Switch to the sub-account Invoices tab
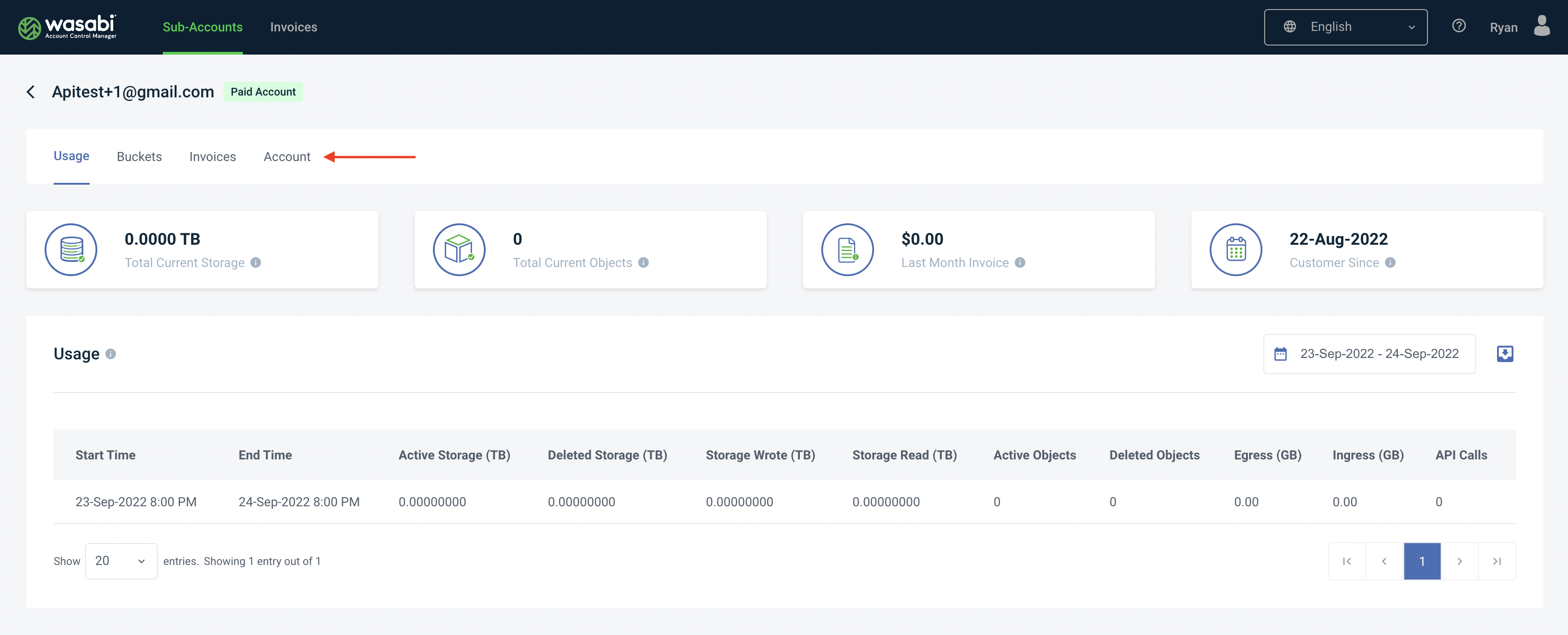The height and width of the screenshot is (635, 1568). pos(212,156)
